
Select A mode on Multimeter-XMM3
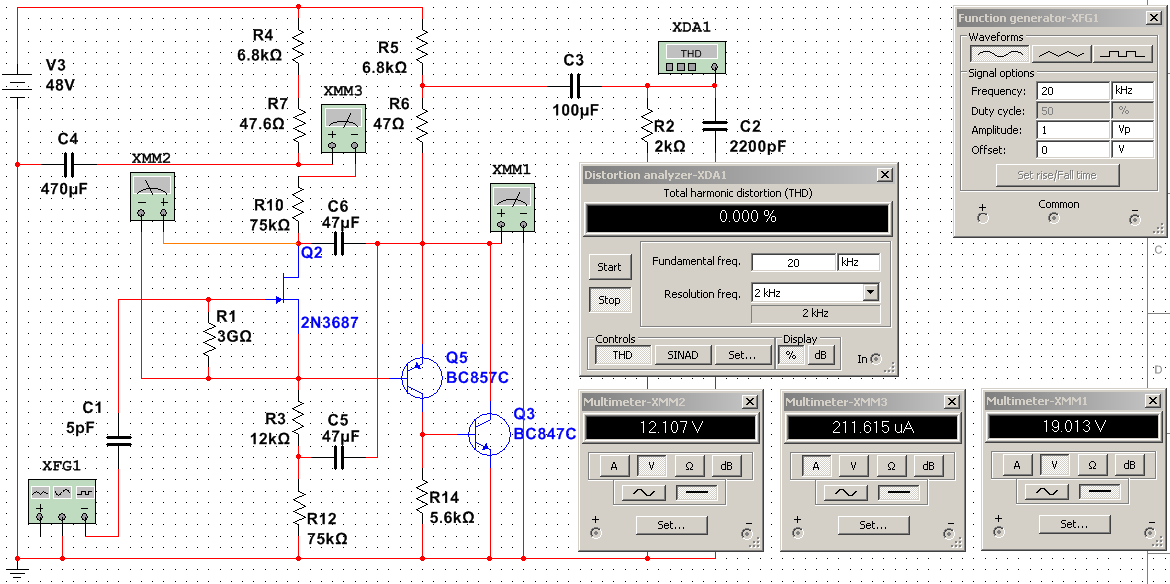click(816, 466)
